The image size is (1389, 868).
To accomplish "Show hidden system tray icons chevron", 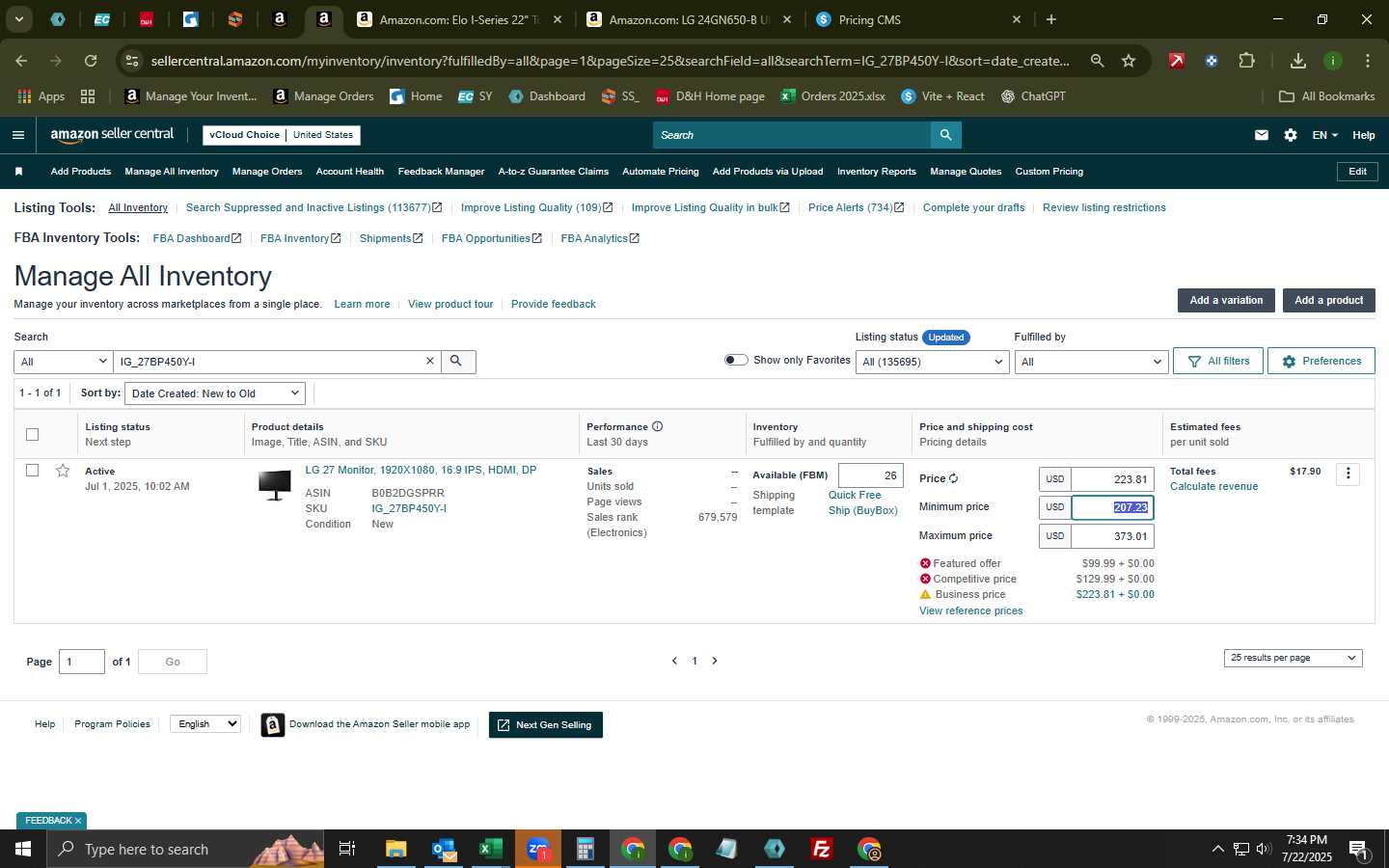I will coord(1217,849).
